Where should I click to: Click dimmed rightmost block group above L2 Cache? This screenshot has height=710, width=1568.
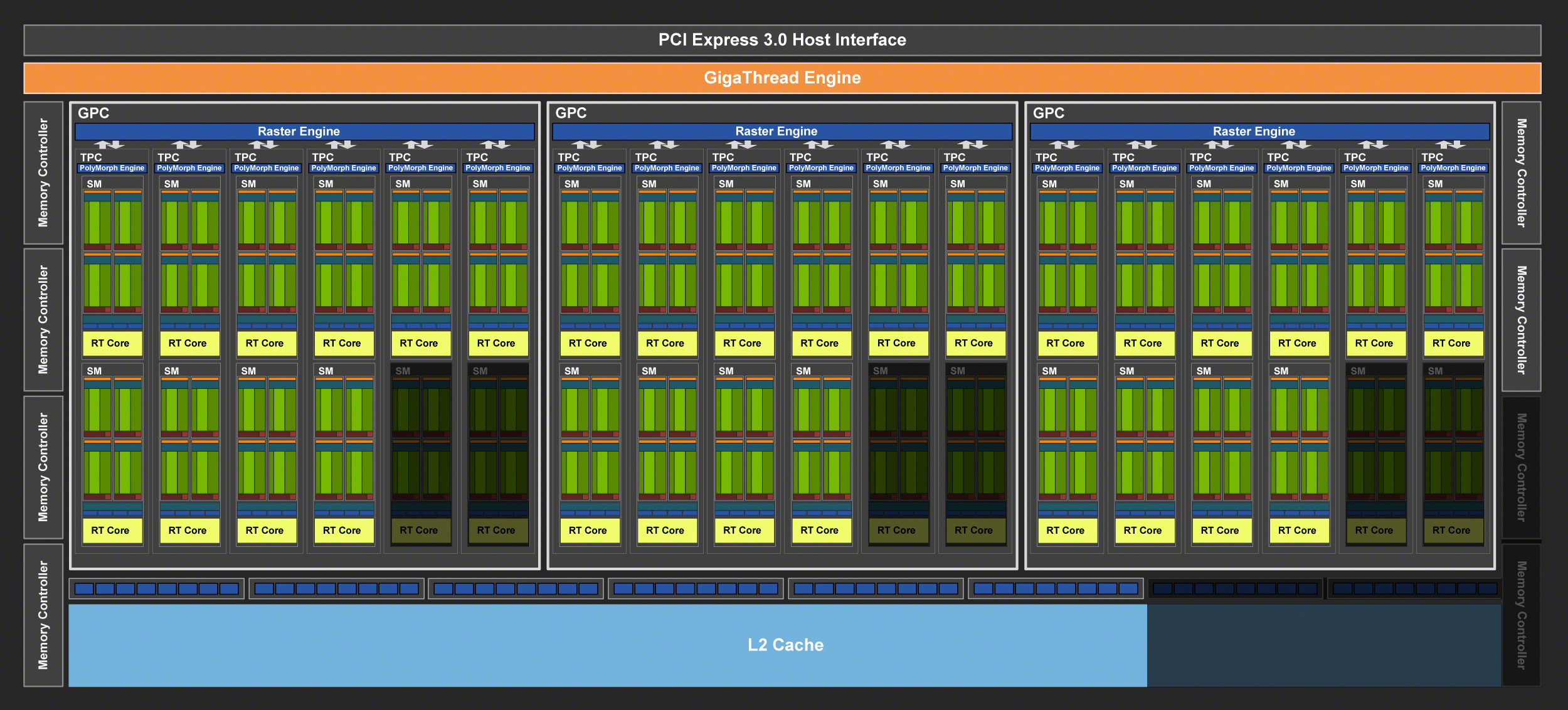click(1414, 588)
